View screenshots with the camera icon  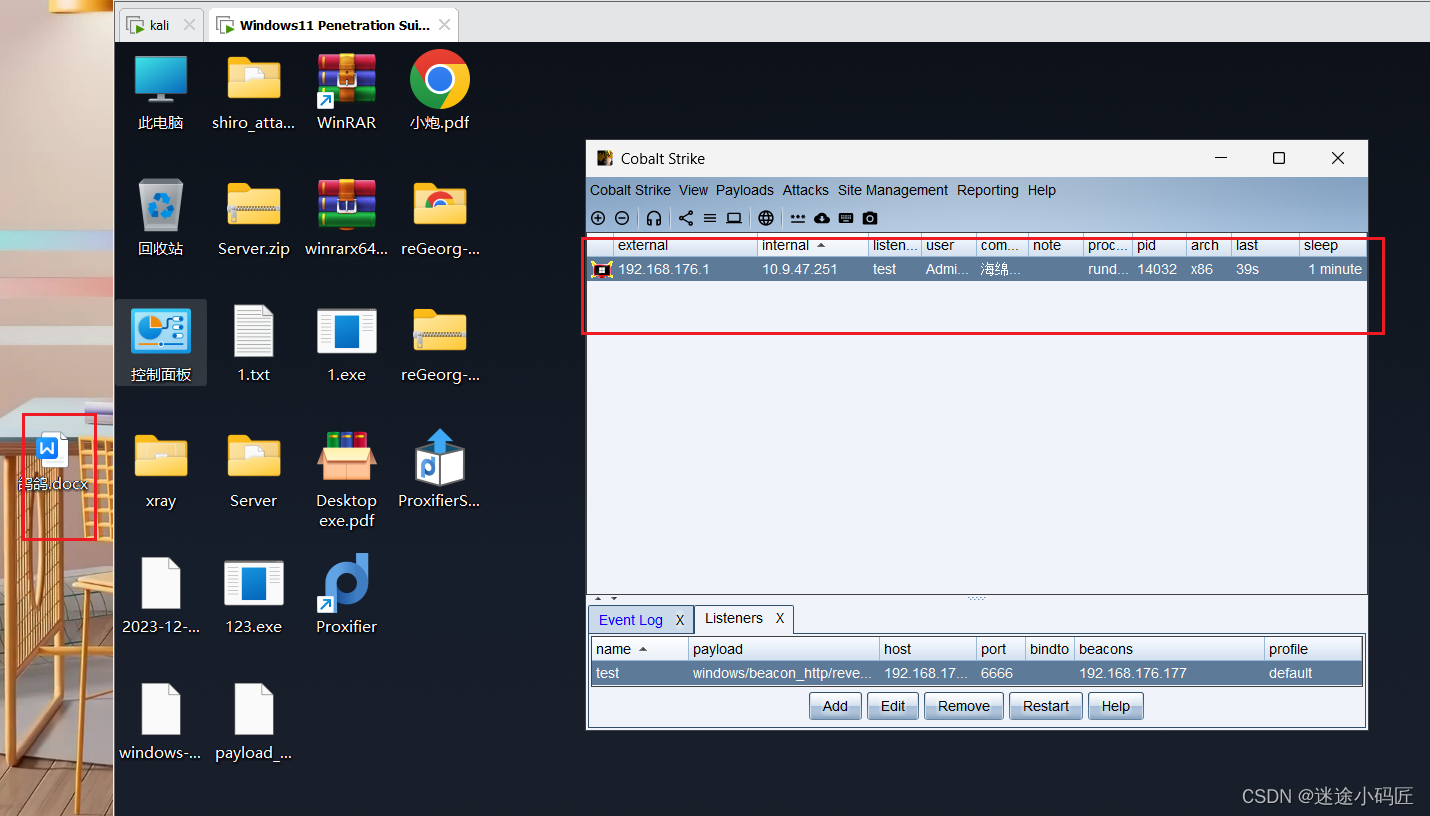tap(870, 218)
